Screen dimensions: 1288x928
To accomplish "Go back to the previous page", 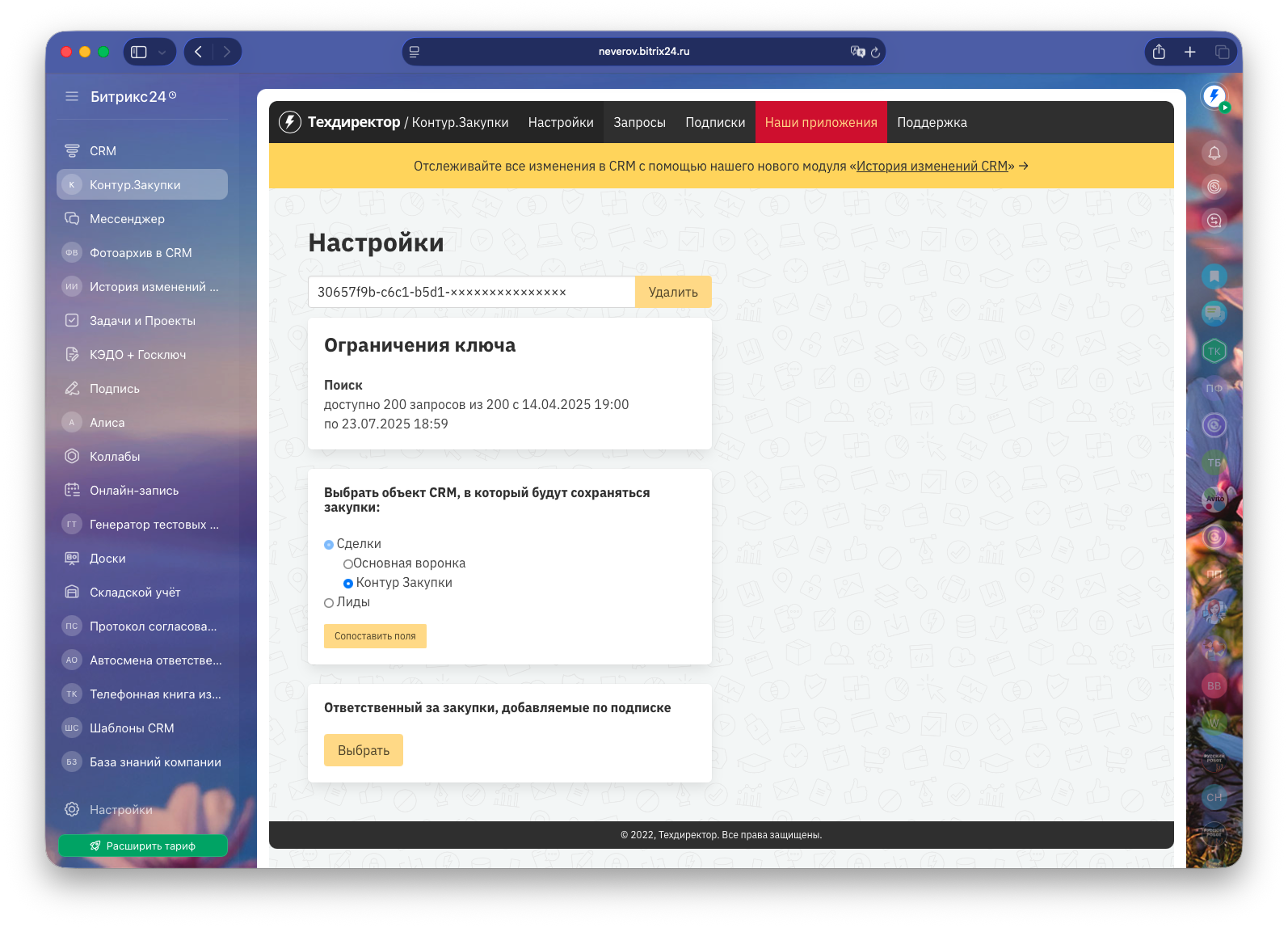I will tap(199, 52).
